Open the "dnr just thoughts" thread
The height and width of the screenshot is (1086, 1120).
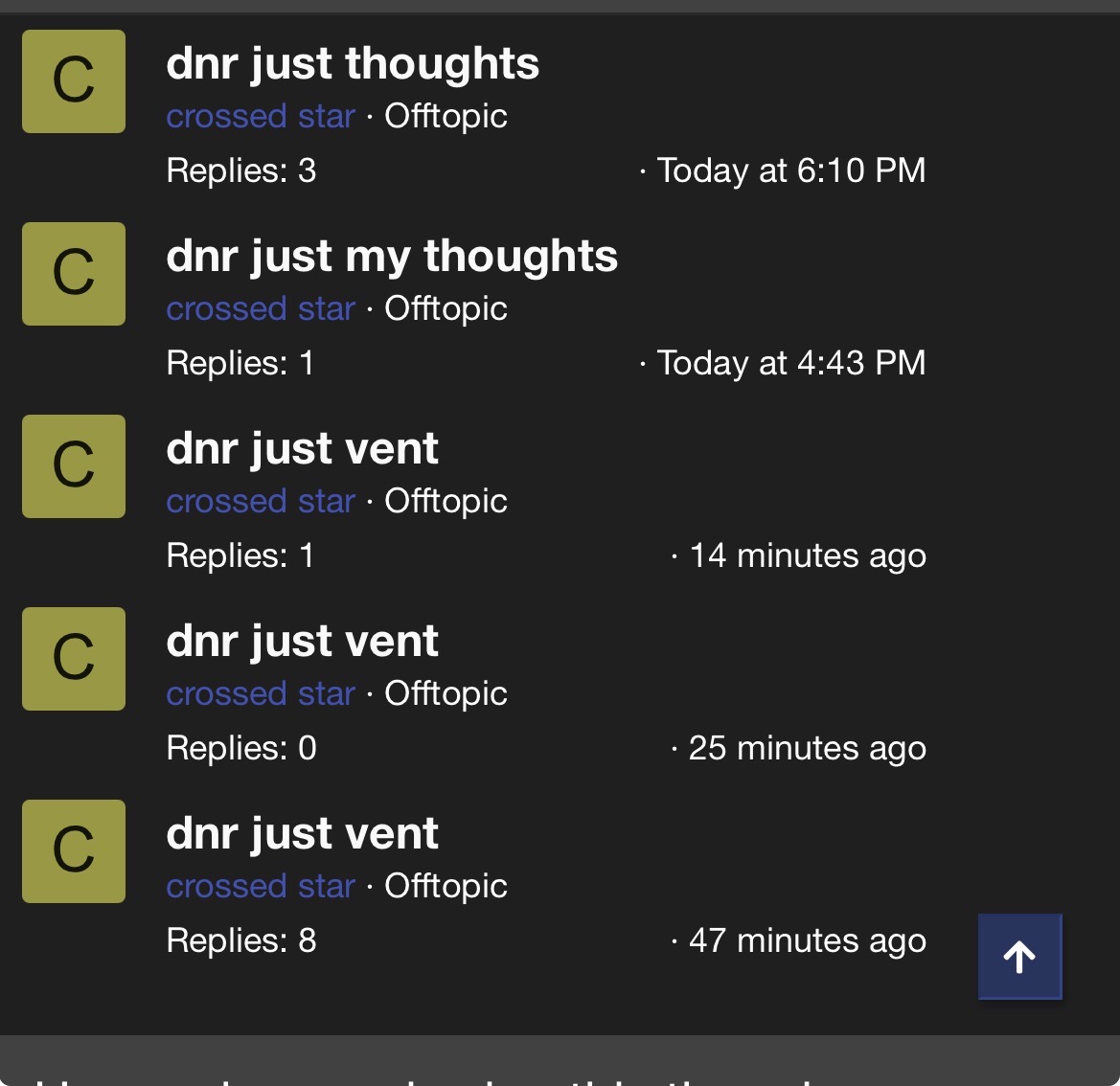point(353,64)
